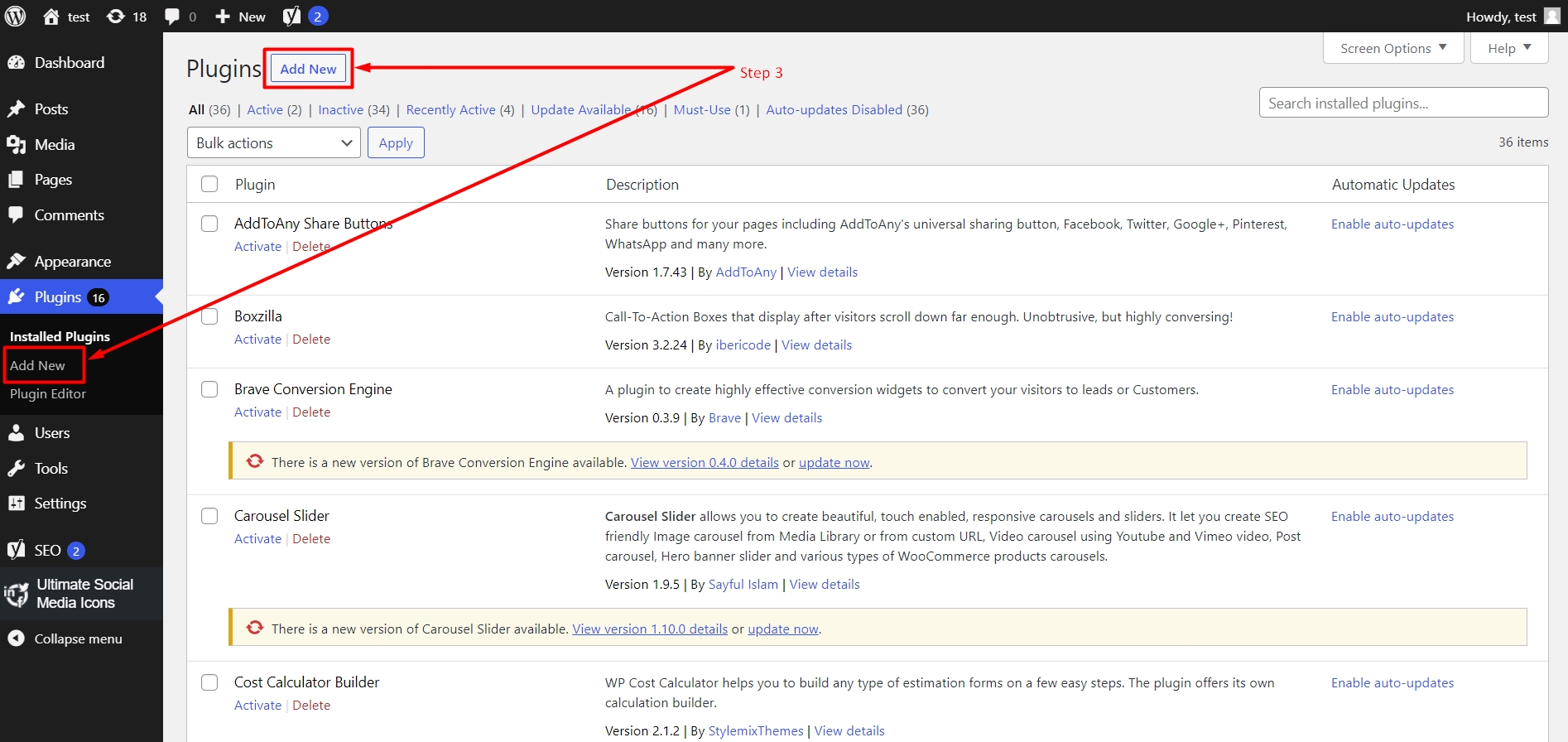
Task: Open the user avatar next to Howdy, test
Action: pyautogui.click(x=1552, y=17)
